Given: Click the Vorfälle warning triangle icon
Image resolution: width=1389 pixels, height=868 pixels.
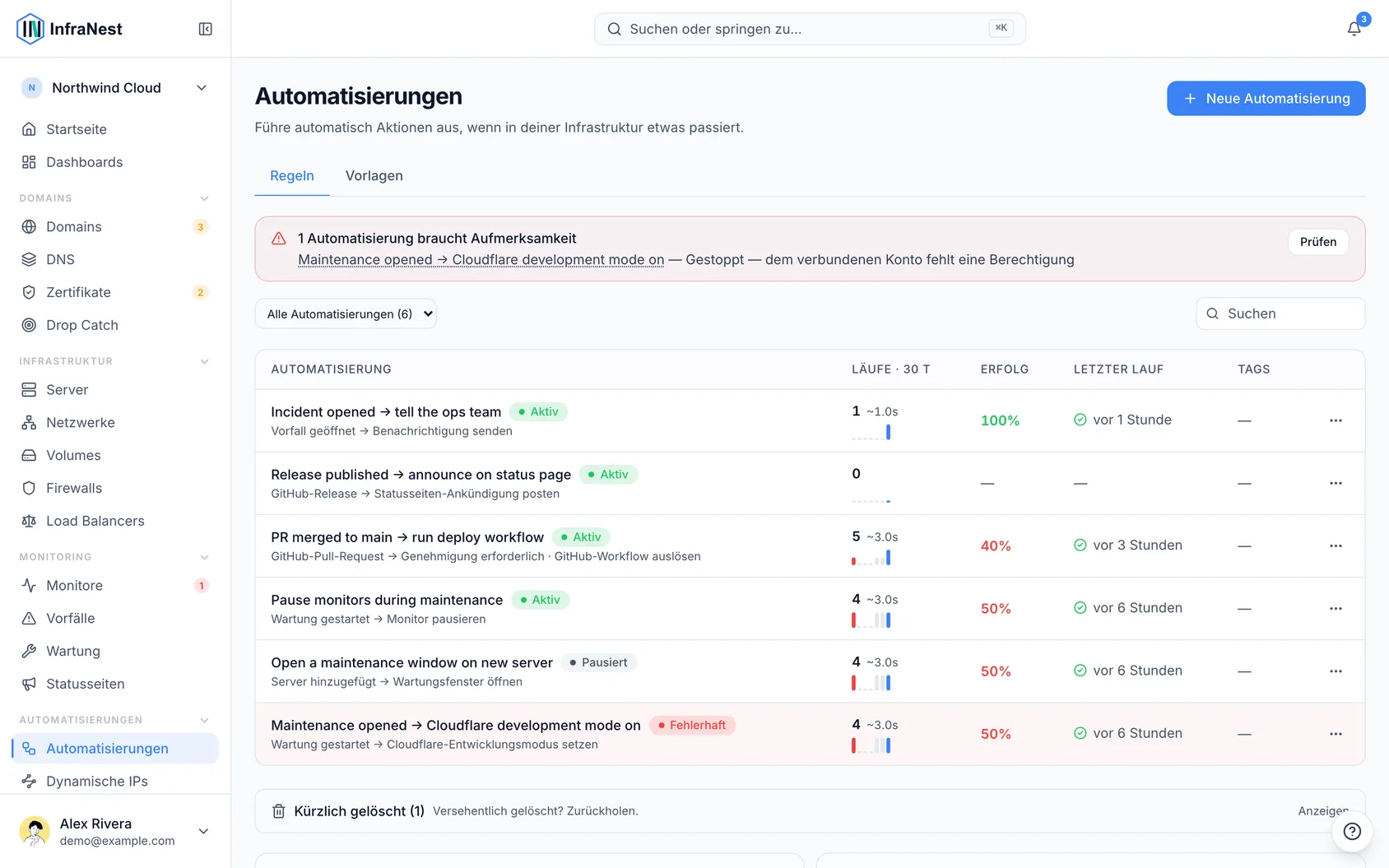Looking at the screenshot, I should click(29, 618).
